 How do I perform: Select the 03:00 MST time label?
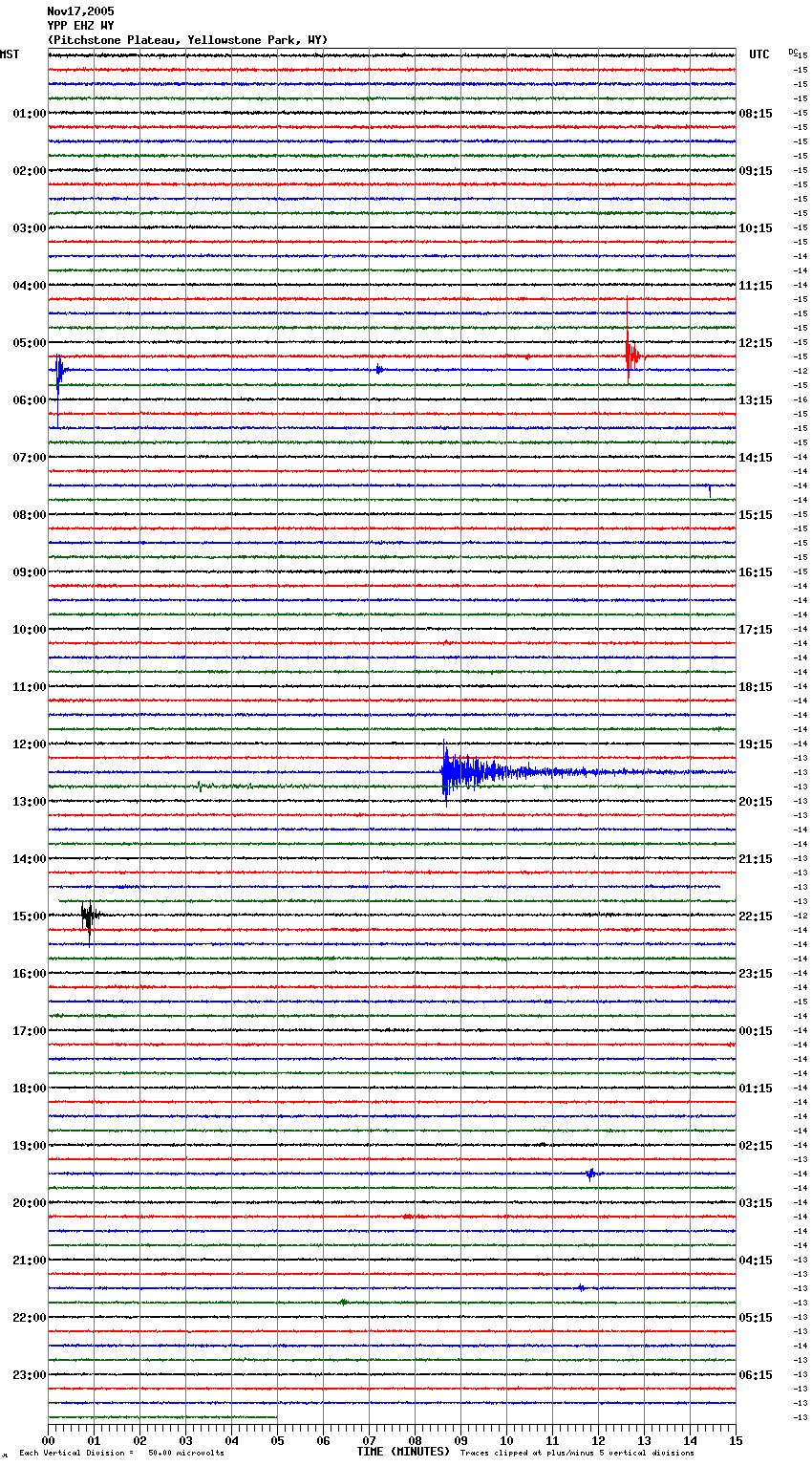(x=30, y=228)
